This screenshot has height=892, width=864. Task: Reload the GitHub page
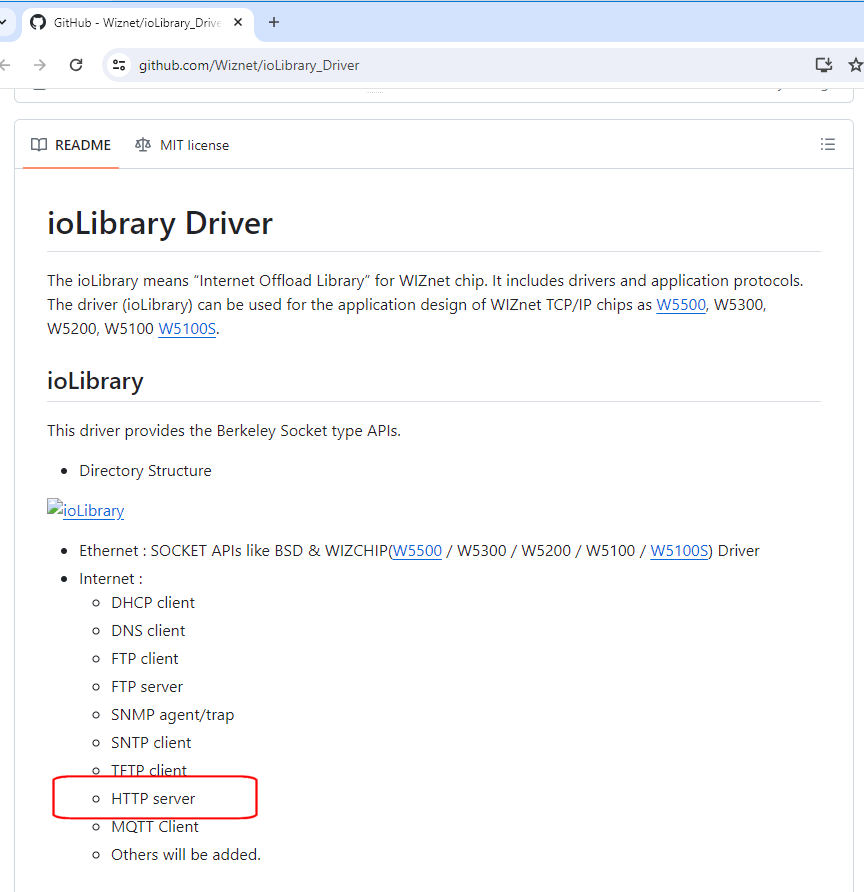(x=76, y=65)
